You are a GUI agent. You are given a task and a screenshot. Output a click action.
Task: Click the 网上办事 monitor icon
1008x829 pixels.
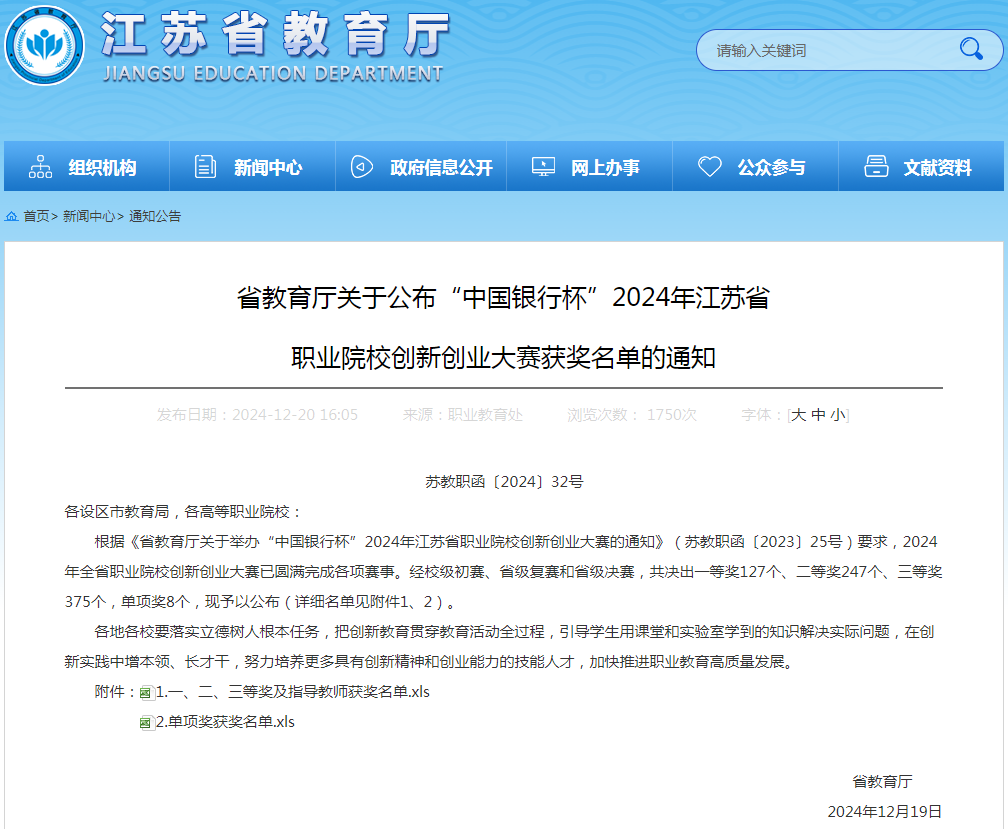pyautogui.click(x=543, y=167)
